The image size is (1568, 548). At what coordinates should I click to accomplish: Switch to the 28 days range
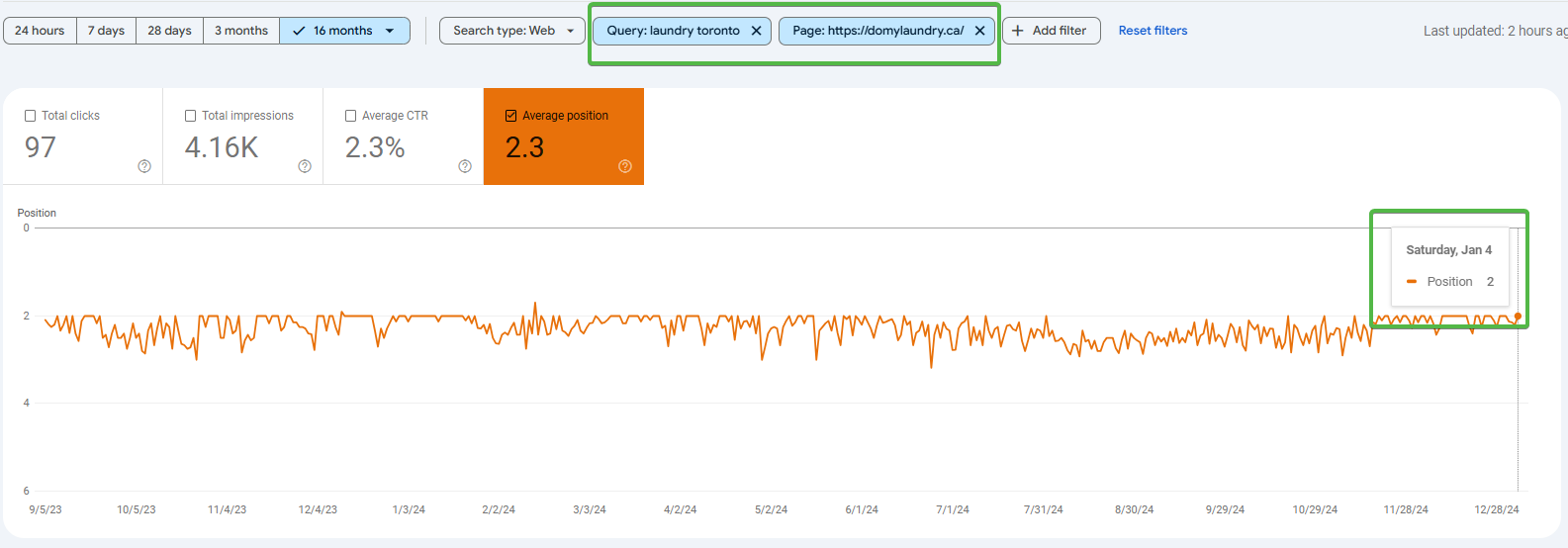coord(169,31)
